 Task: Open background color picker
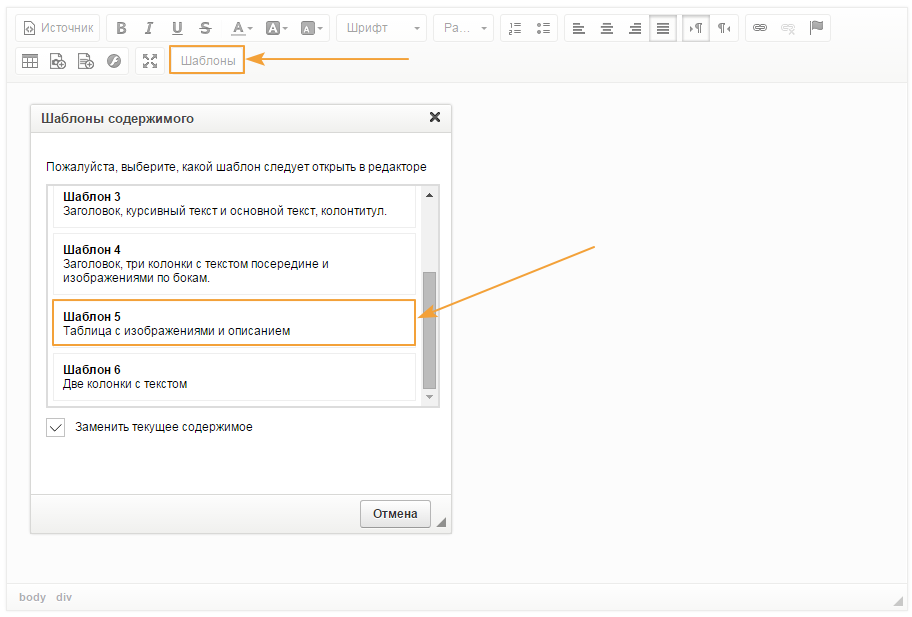[276, 28]
